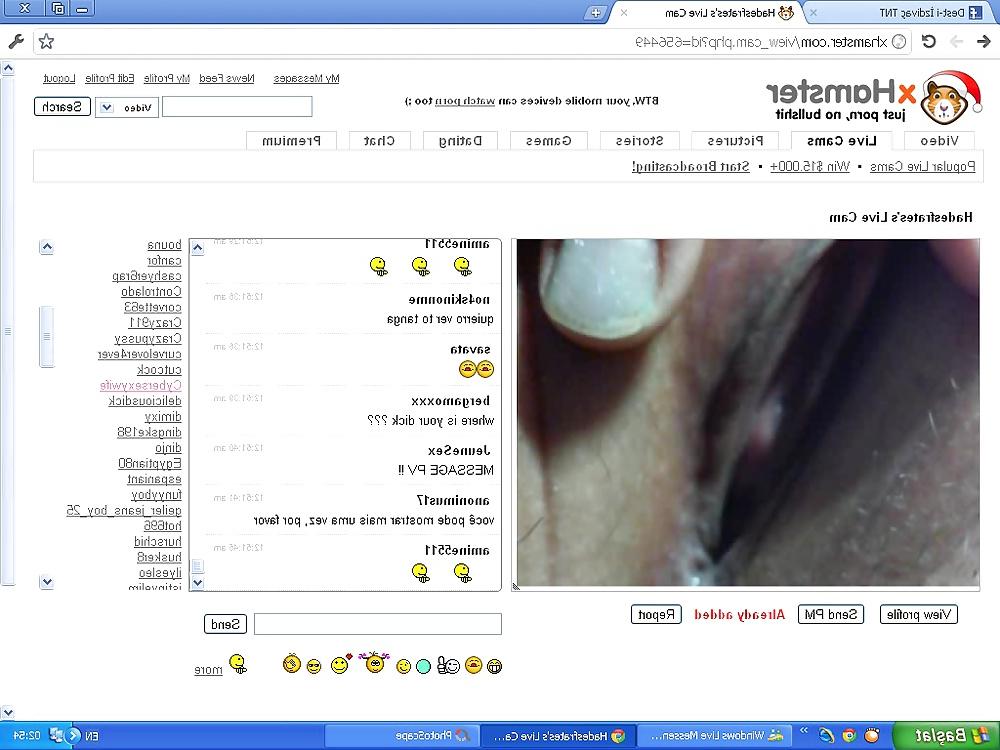Viewport: 1000px width, 750px height.
Task: Click the chat box scroll-up arrow
Action: click(x=198, y=248)
